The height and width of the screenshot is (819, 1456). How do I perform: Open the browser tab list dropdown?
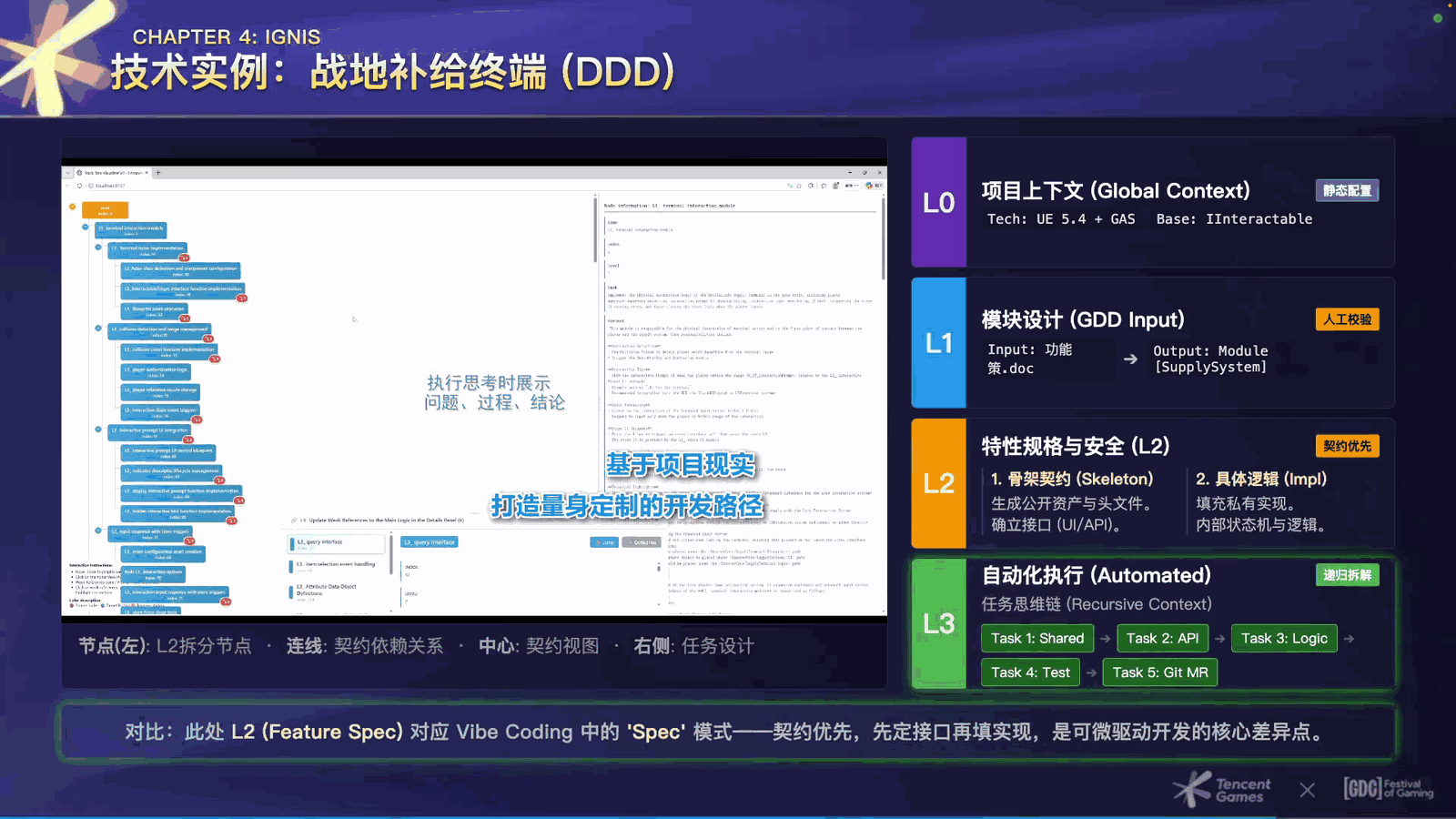tap(67, 172)
